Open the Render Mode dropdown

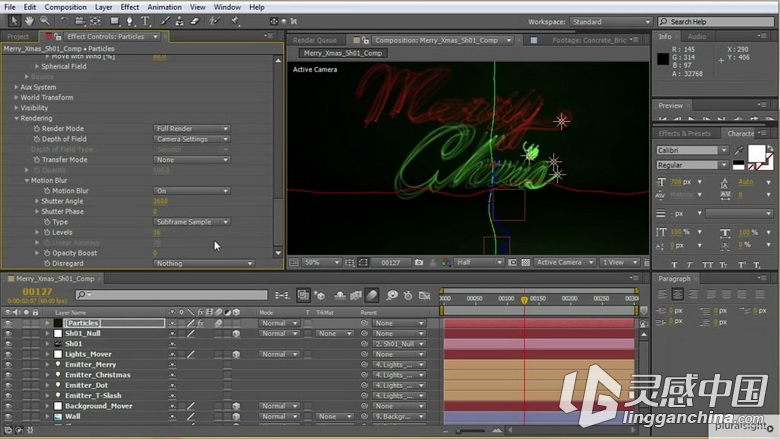[x=192, y=129]
